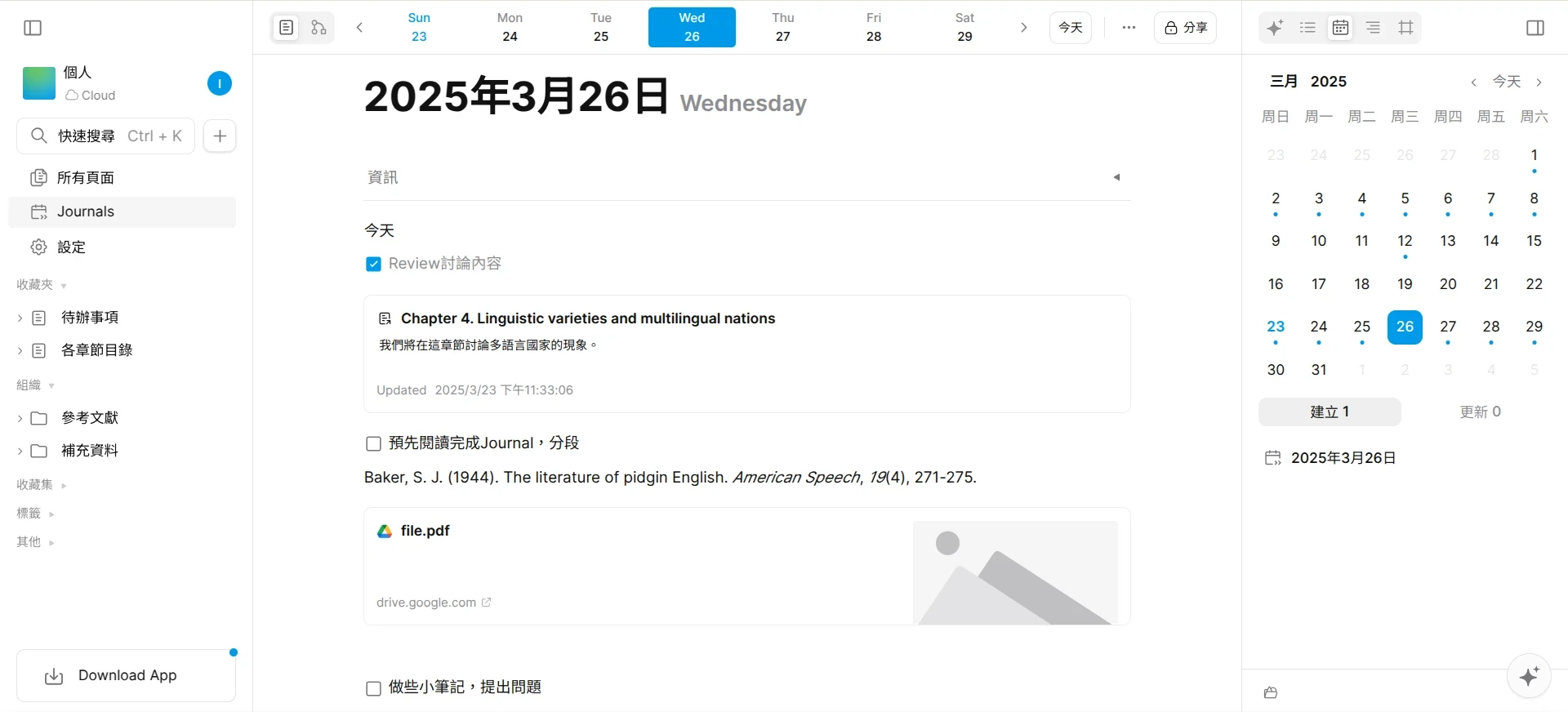The height and width of the screenshot is (712, 1568).
Task: Switch to edgeless mode icon
Action: [x=318, y=28]
